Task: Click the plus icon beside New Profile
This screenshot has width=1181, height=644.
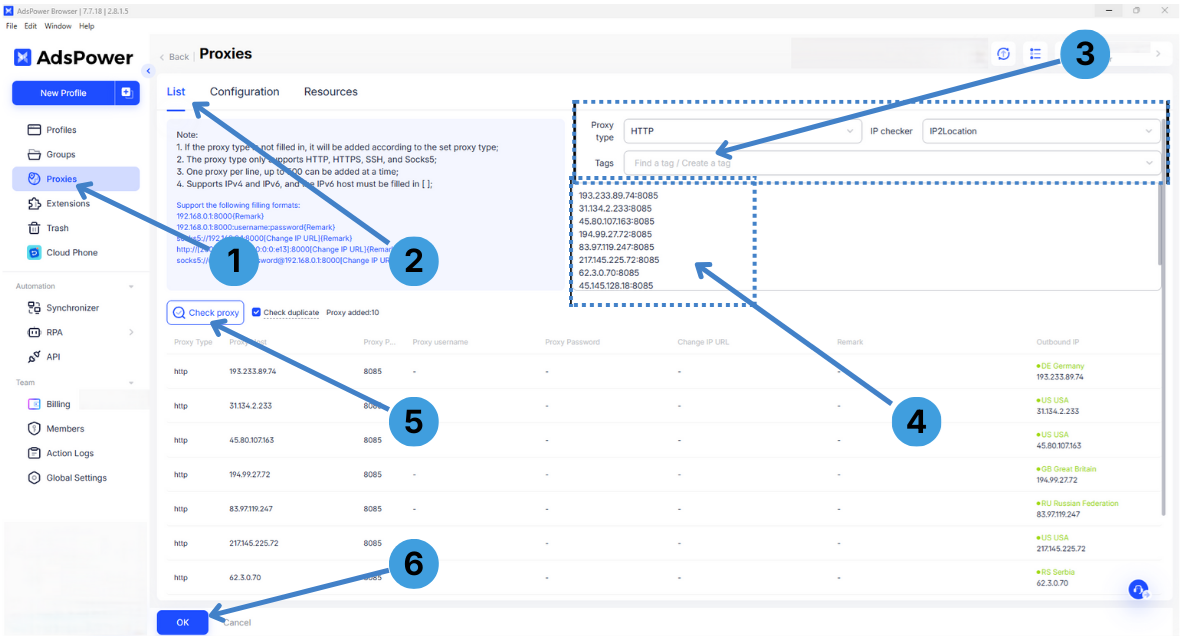Action: (x=127, y=93)
